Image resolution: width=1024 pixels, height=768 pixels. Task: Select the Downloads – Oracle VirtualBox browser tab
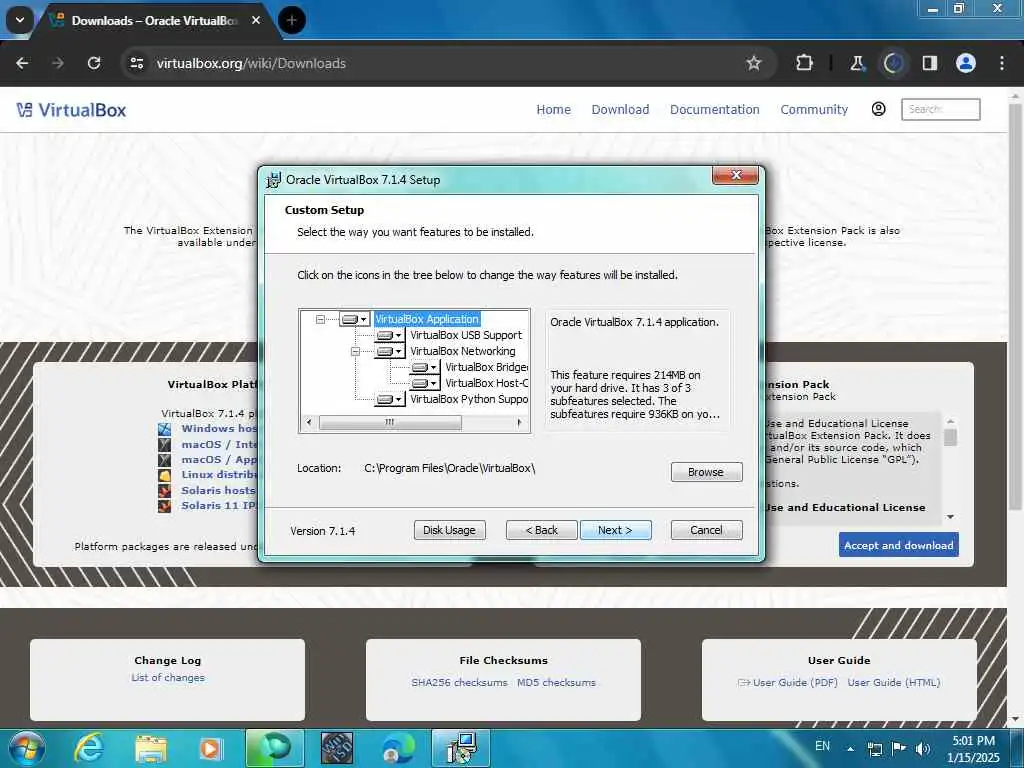tap(154, 21)
